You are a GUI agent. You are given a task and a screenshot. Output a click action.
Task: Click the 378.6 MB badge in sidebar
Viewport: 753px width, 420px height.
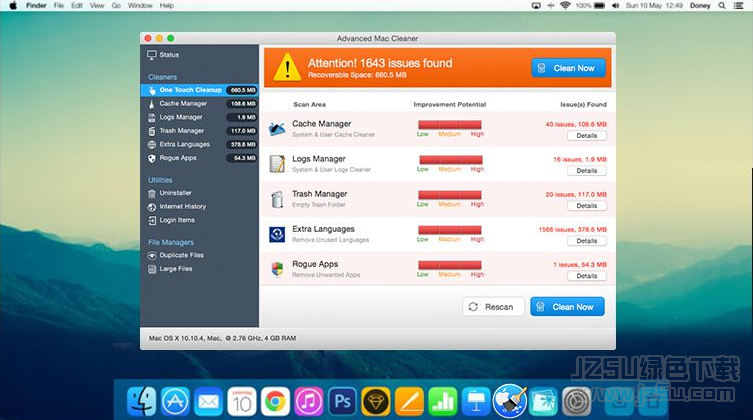click(243, 144)
